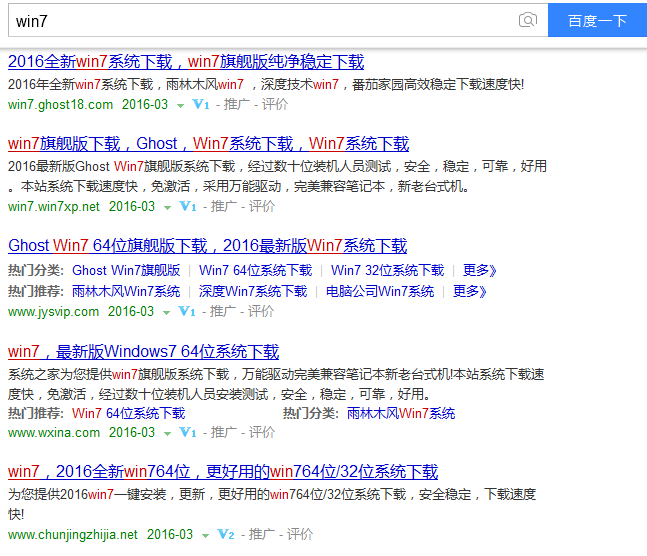Click 评价 beside win7.win7xp.net
The height and width of the screenshot is (556, 647).
pos(262,206)
